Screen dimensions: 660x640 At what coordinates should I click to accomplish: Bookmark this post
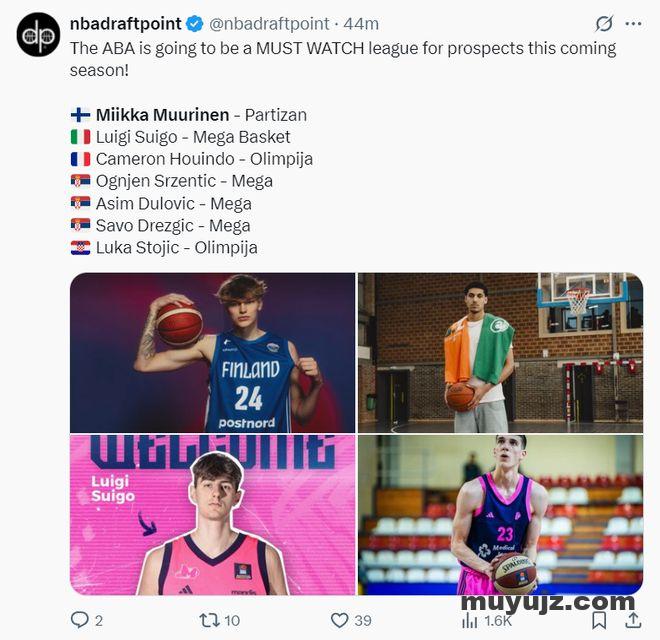[x=599, y=620]
